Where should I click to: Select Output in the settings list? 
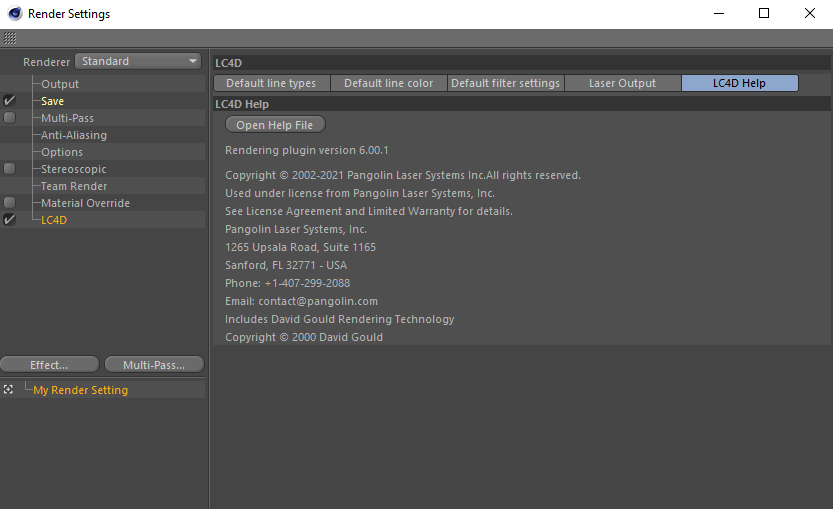tap(60, 84)
